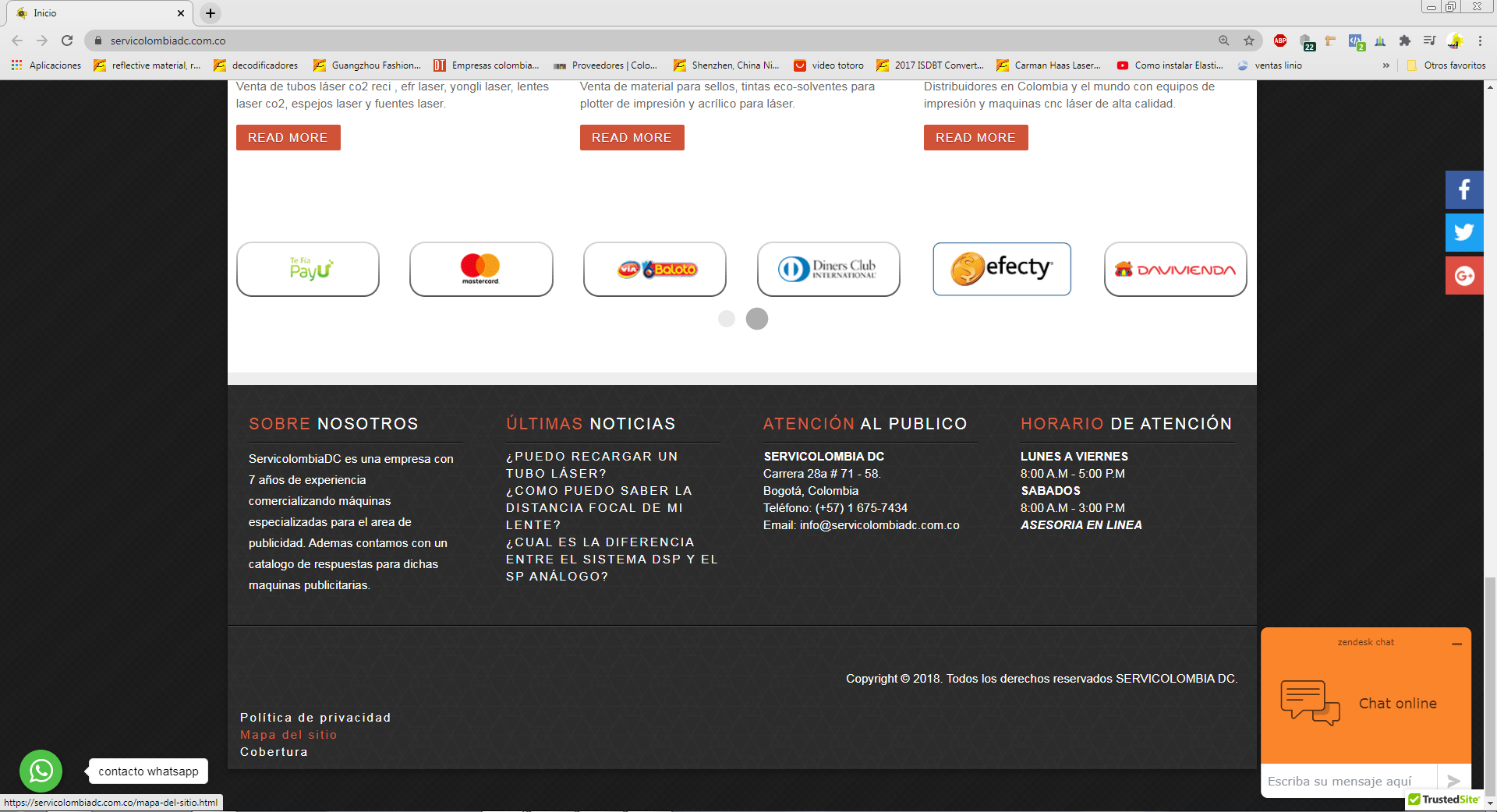Select the second carousel pagination dot
The width and height of the screenshot is (1497, 812).
pos(757,319)
